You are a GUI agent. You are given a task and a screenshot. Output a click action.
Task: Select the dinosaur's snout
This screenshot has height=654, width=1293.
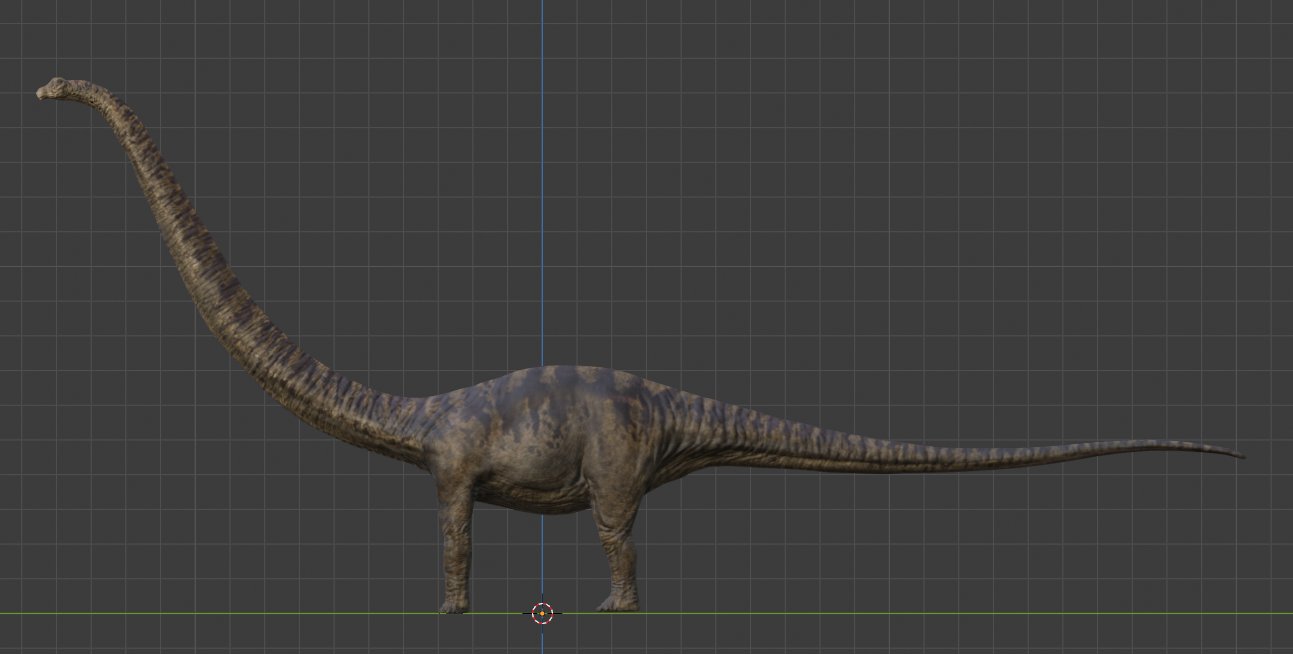pyautogui.click(x=43, y=93)
